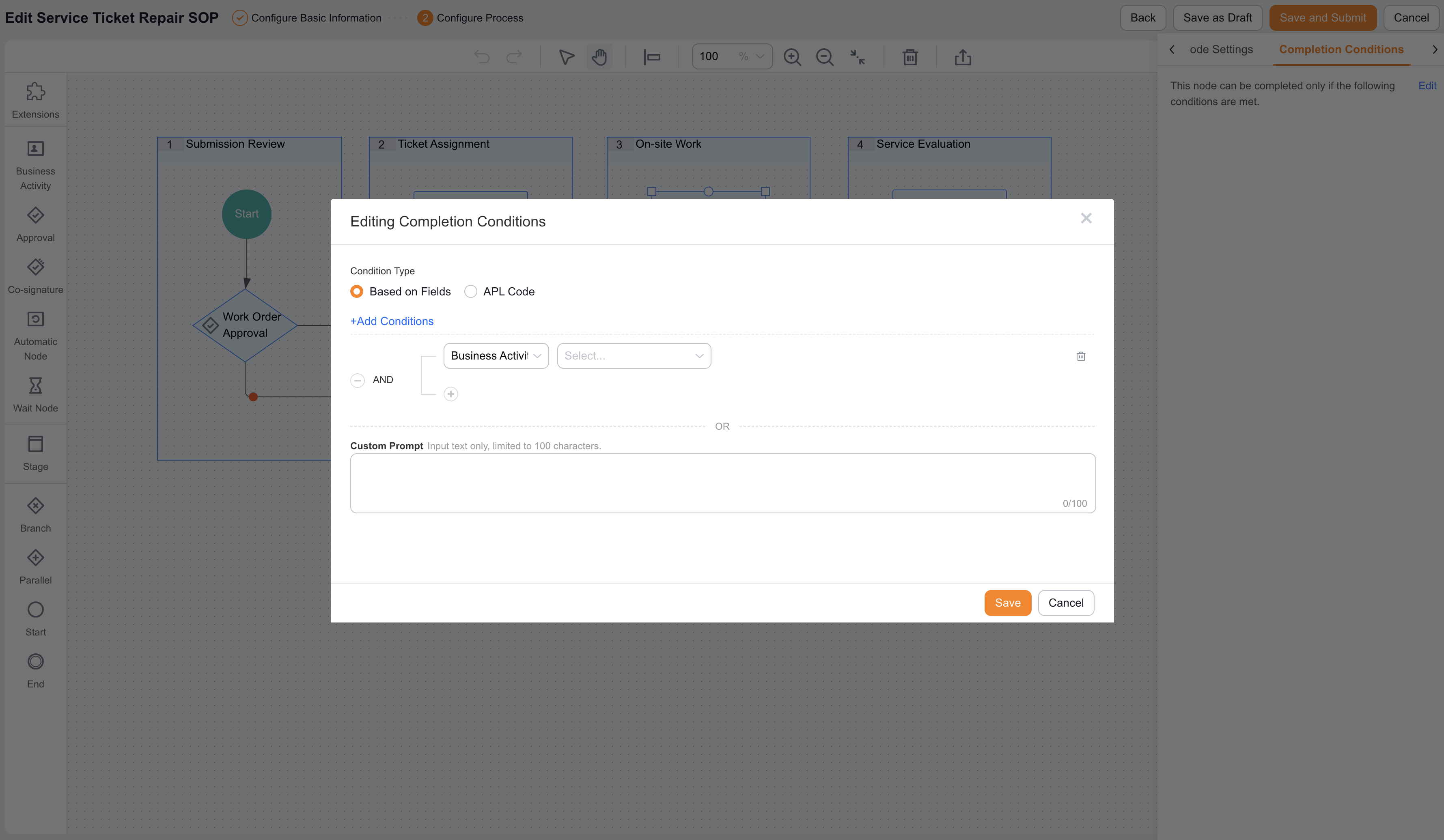Open the Select... value dropdown

pyautogui.click(x=634, y=356)
